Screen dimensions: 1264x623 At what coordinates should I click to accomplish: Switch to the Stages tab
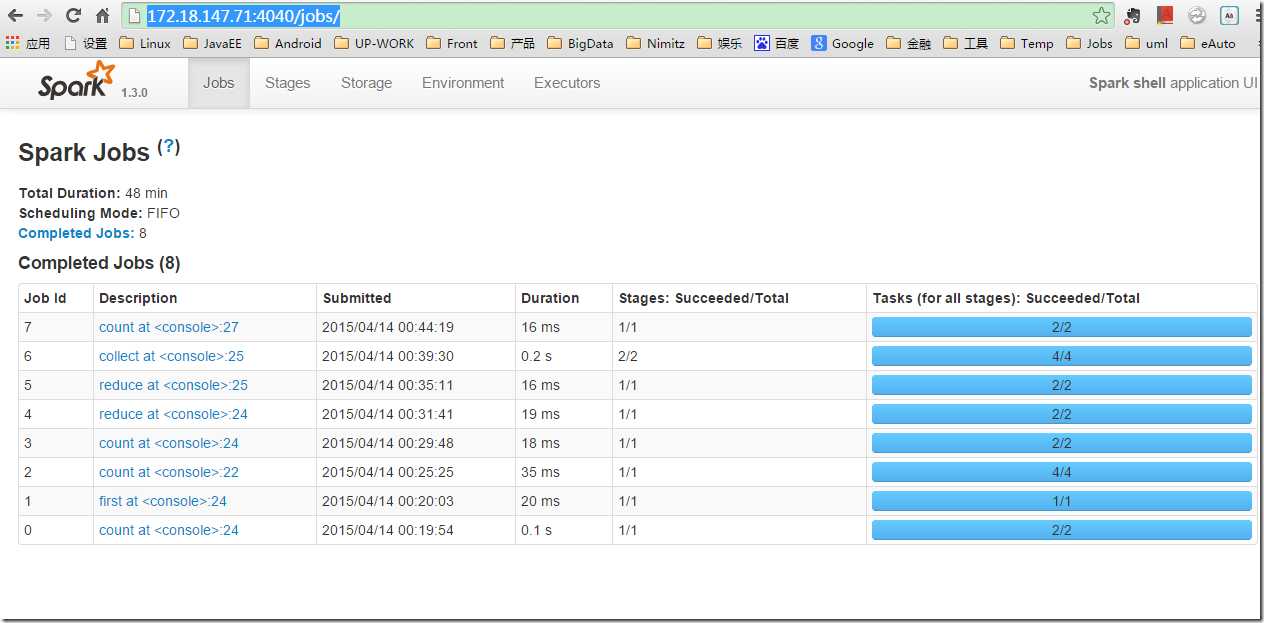pyautogui.click(x=288, y=83)
